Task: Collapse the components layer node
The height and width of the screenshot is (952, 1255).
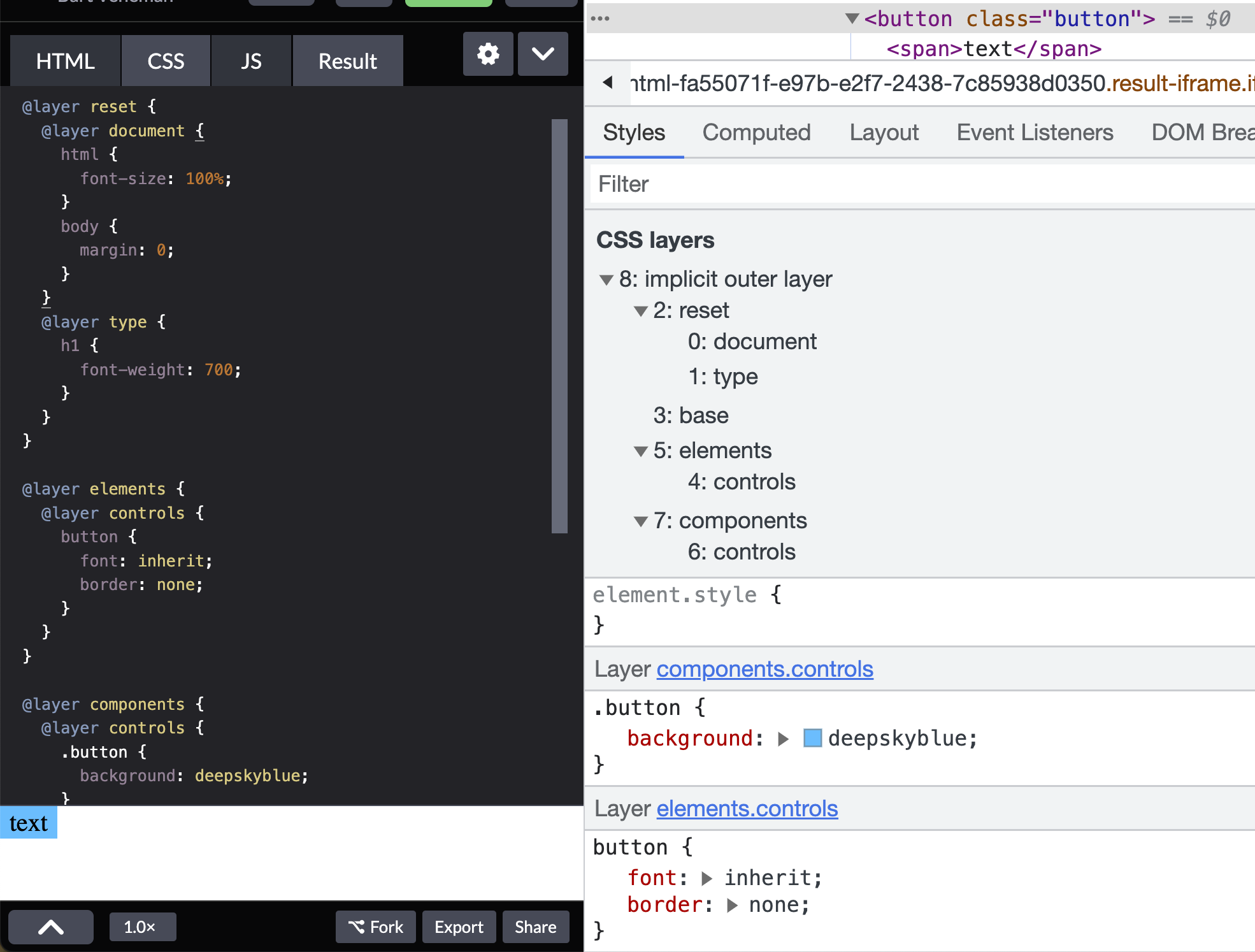Action: 641,521
